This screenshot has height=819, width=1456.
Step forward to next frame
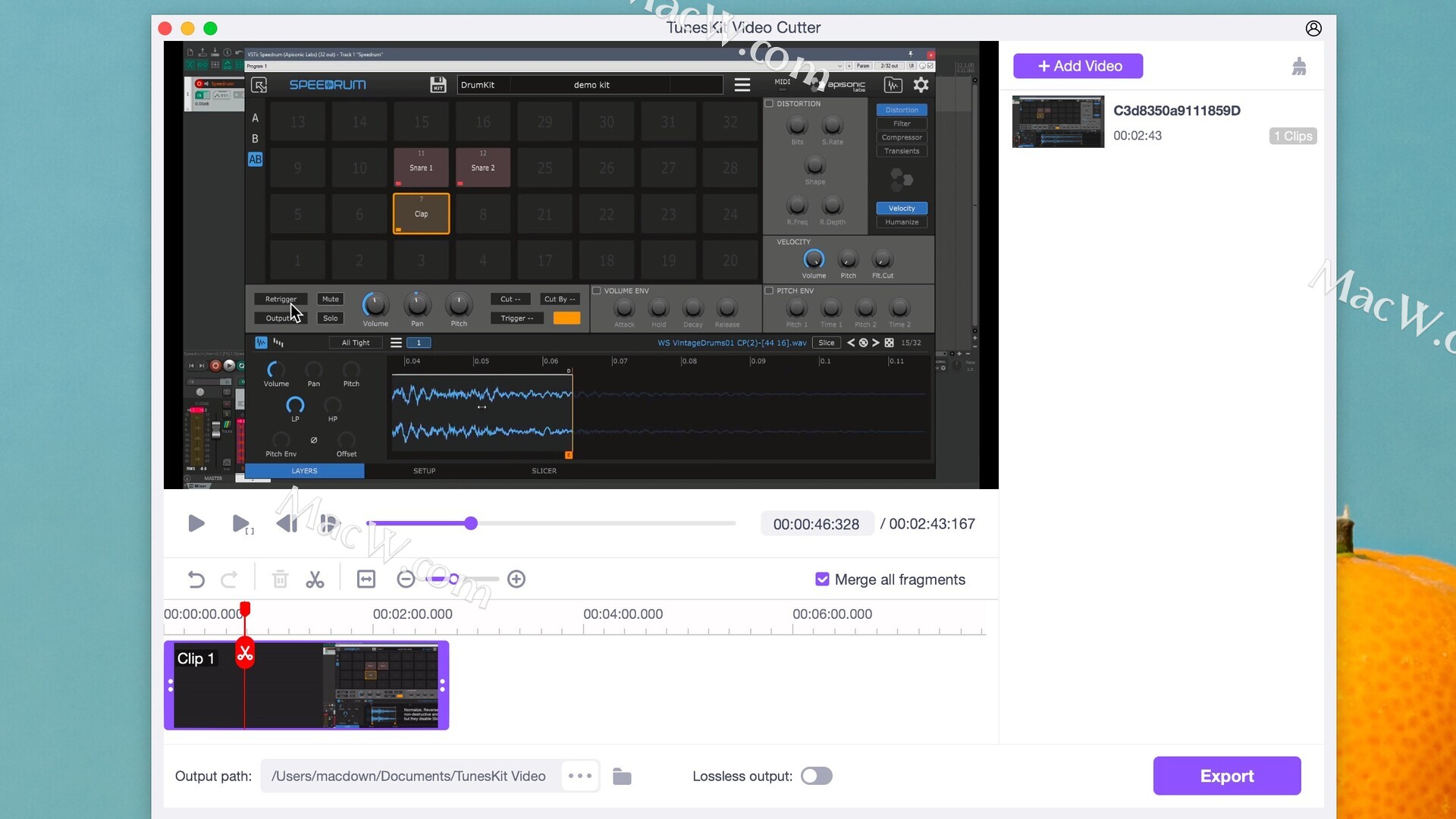click(x=329, y=523)
